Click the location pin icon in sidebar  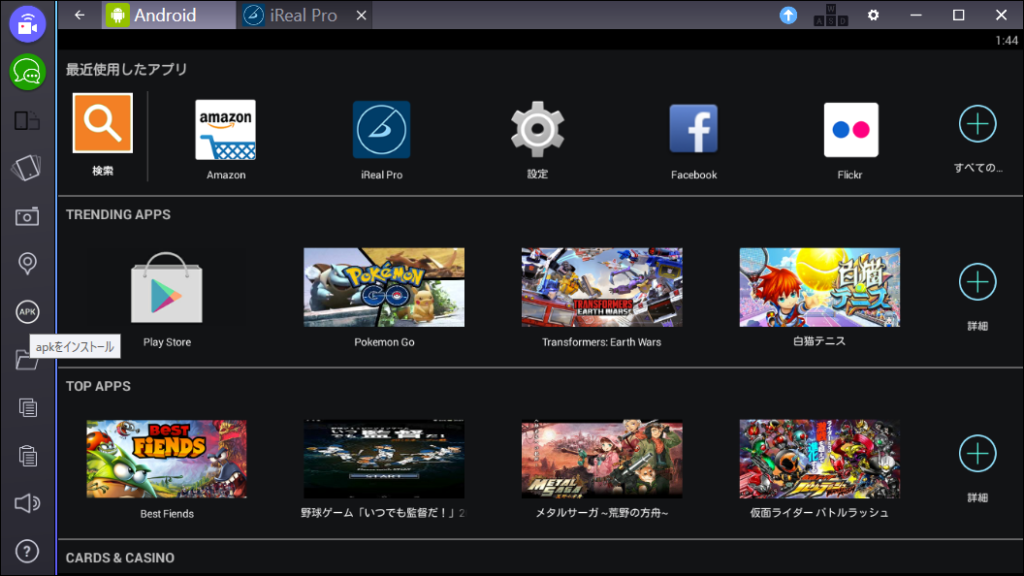[27, 264]
